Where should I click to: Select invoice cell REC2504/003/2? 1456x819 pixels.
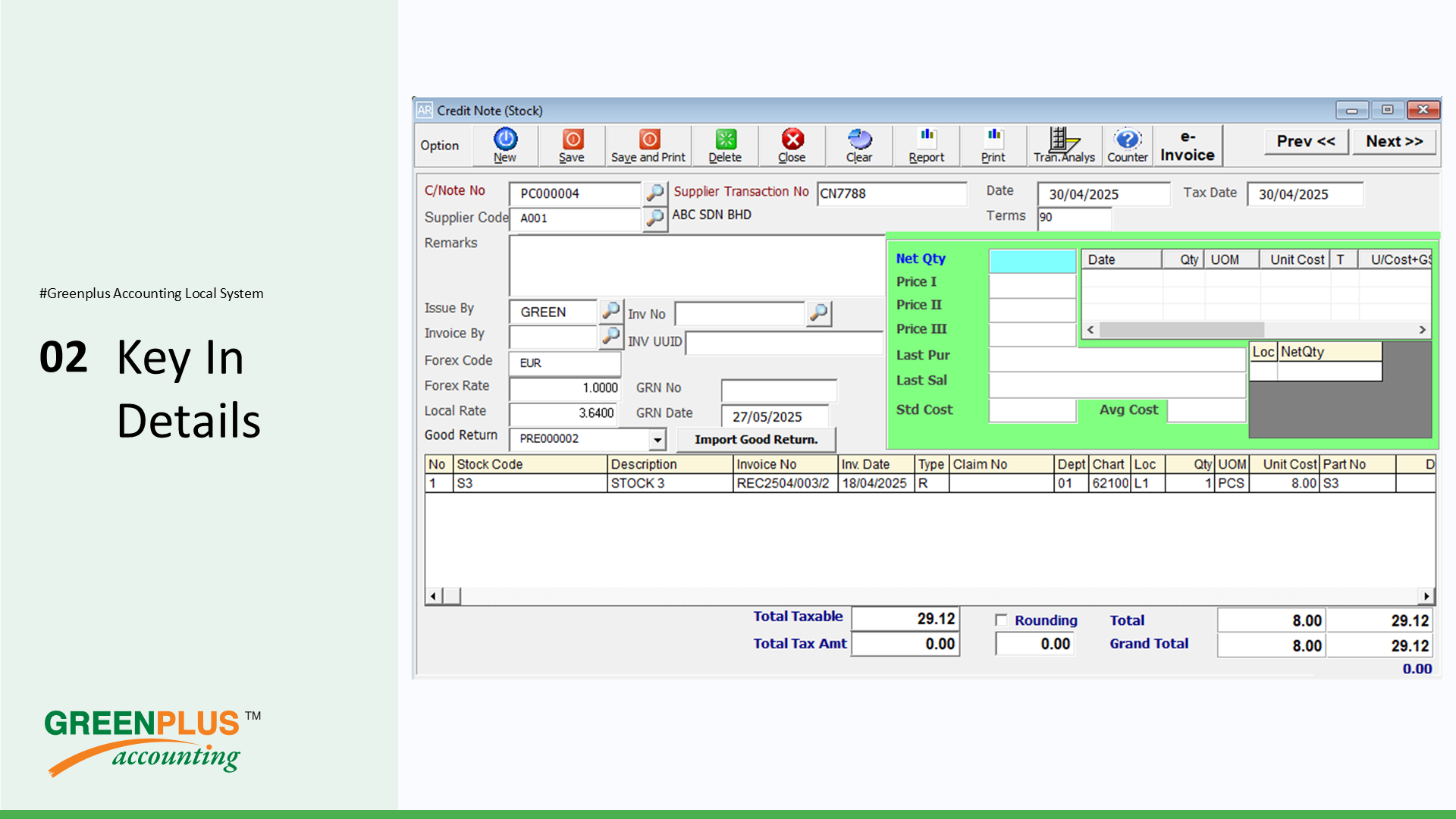(785, 483)
